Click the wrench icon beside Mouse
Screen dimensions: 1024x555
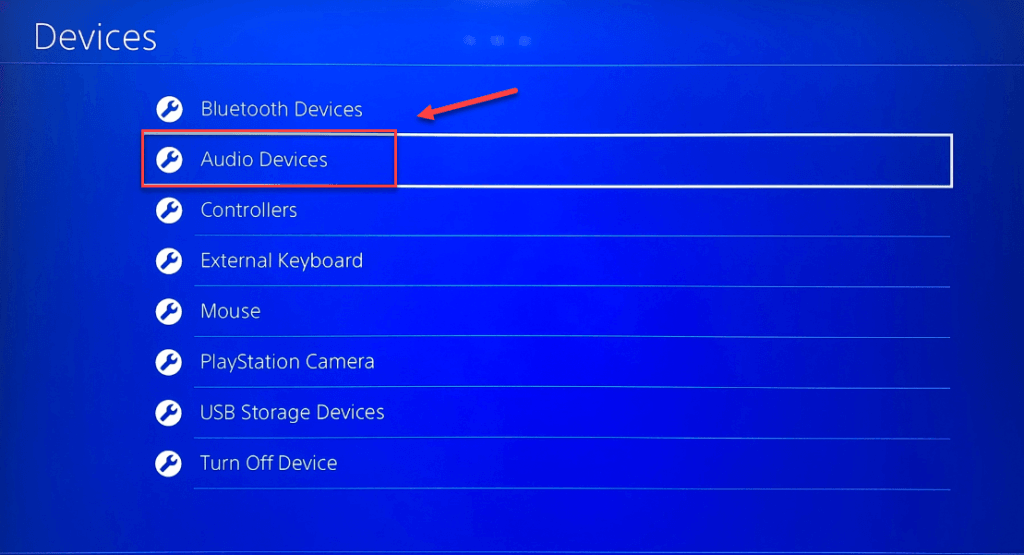point(169,311)
